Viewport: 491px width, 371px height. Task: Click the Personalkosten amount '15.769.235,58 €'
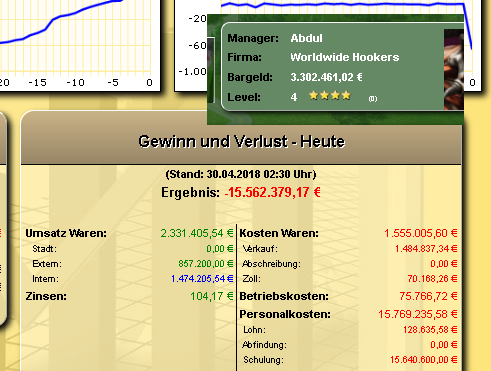[x=418, y=314]
